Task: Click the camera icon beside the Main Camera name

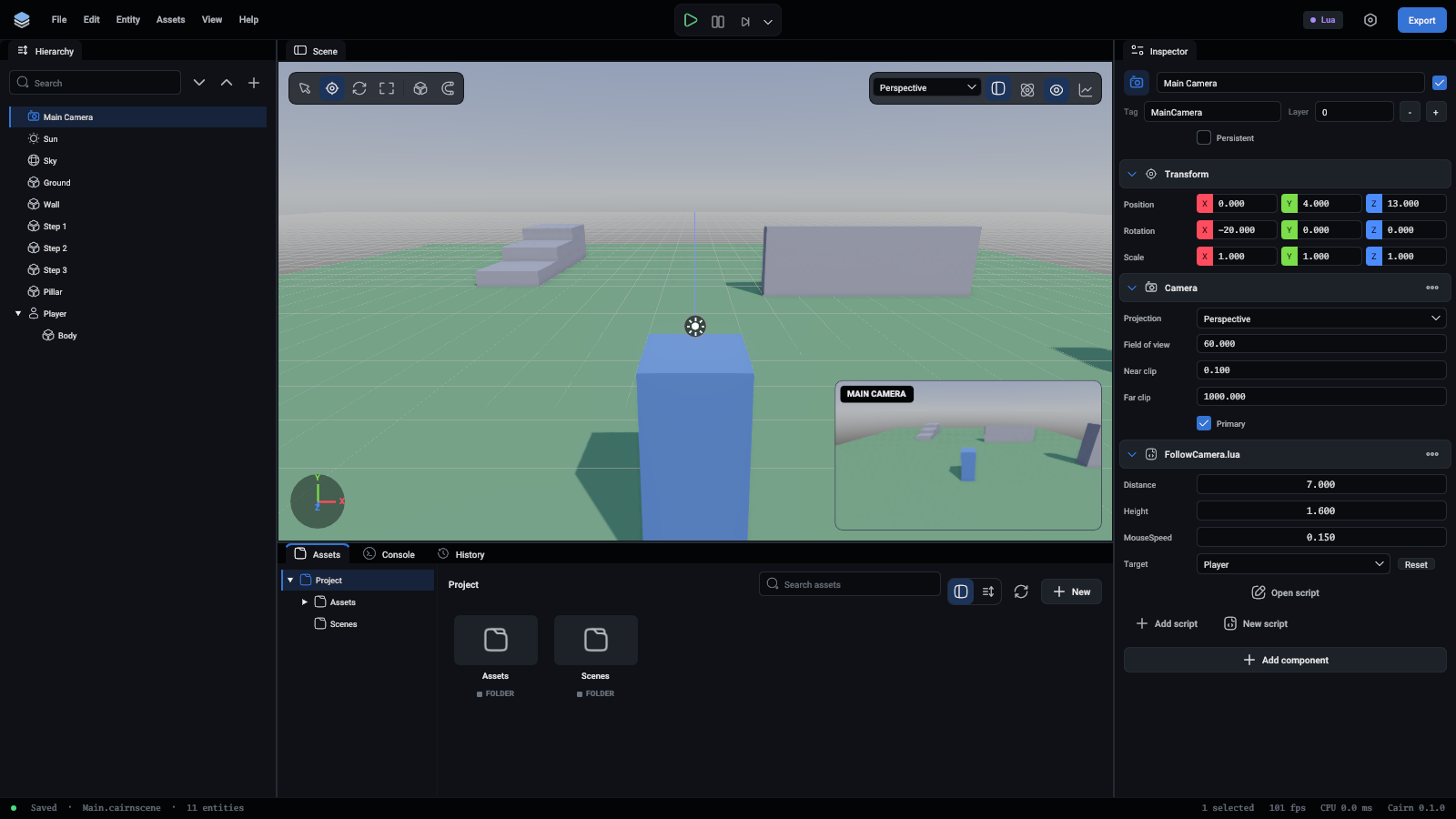Action: pyautogui.click(x=1137, y=83)
